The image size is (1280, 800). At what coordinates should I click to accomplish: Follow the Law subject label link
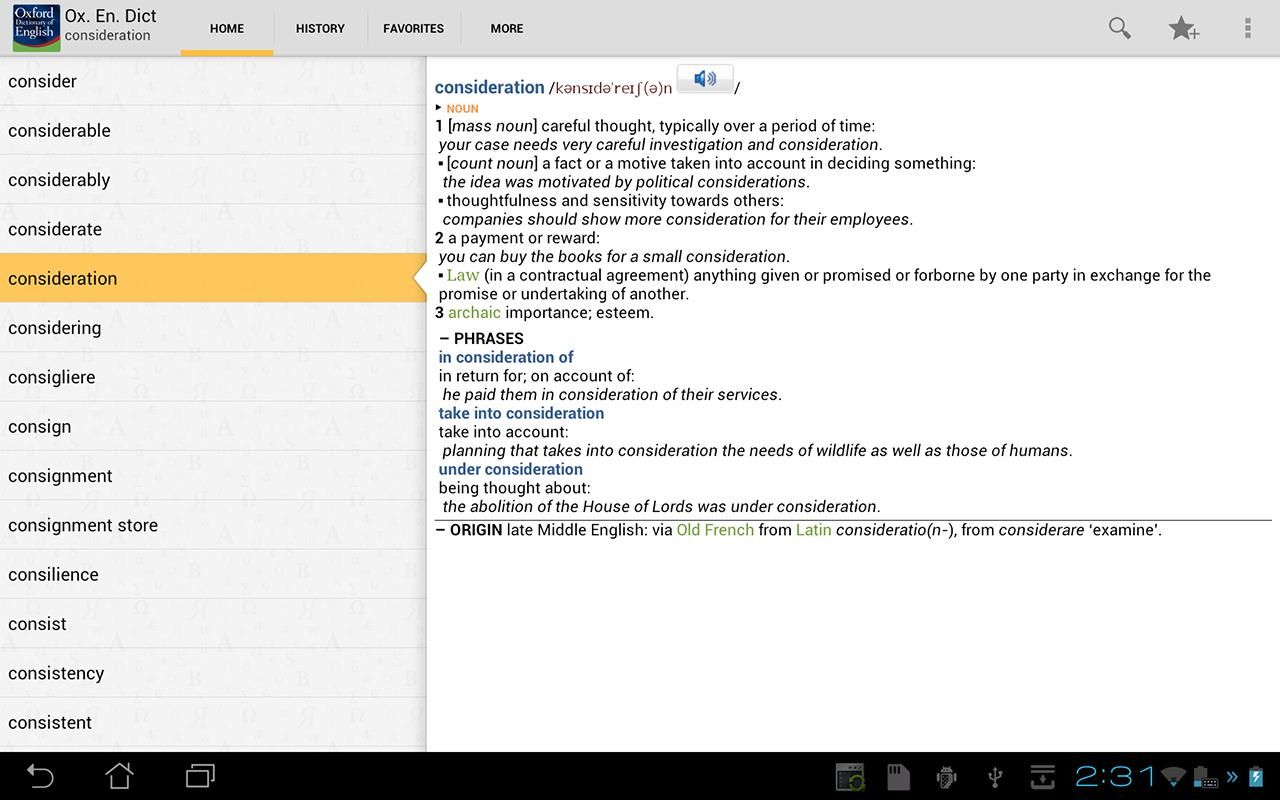coord(463,275)
